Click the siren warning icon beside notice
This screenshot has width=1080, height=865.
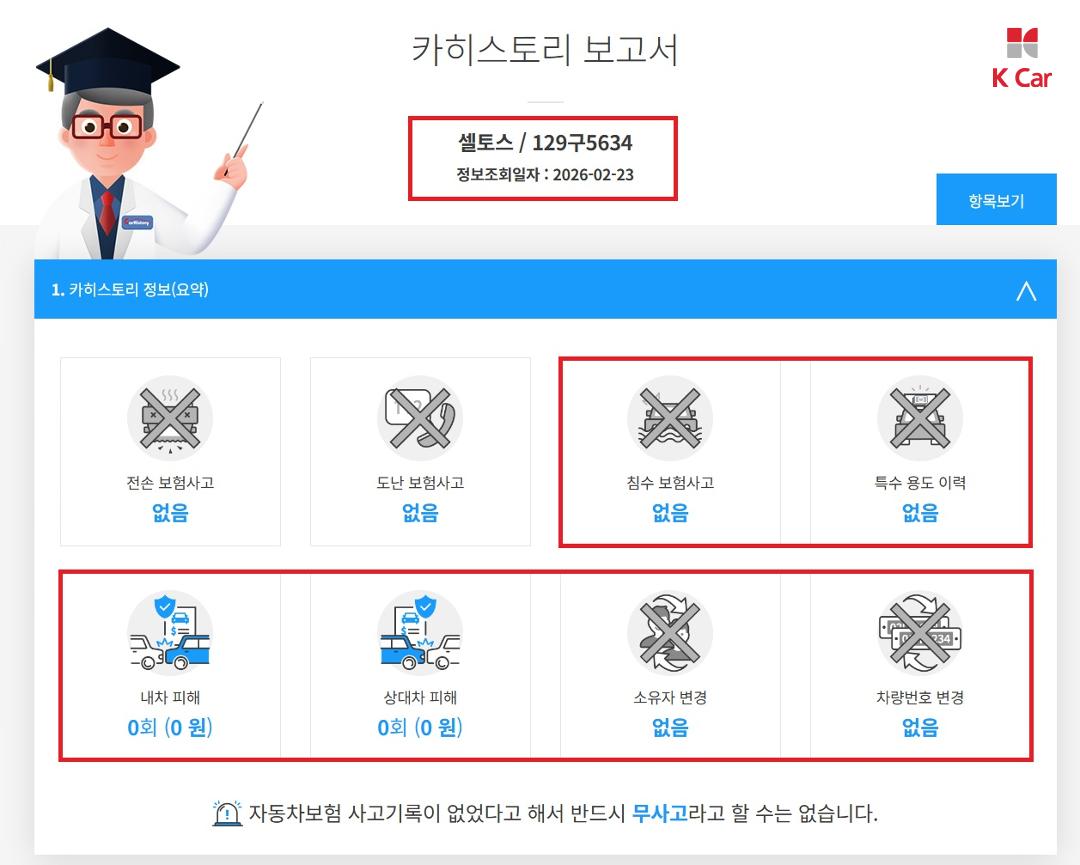[227, 813]
